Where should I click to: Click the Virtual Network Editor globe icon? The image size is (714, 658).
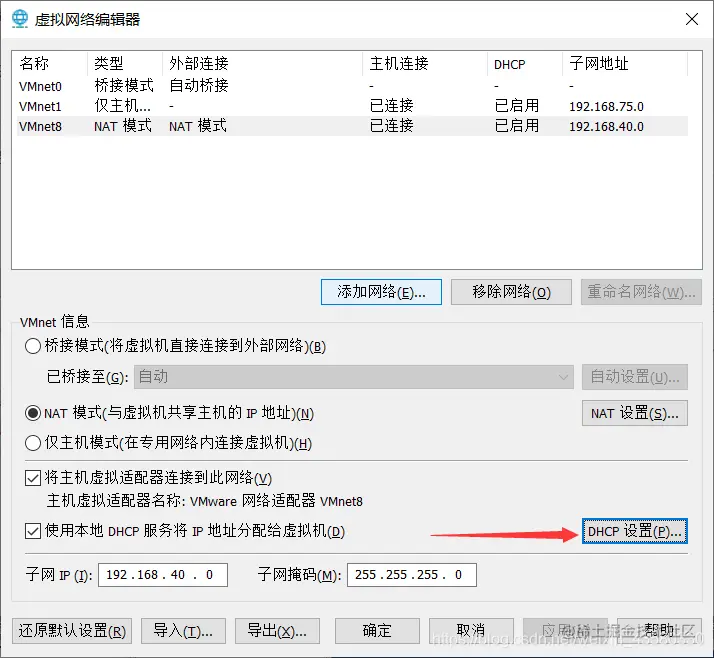20,19
